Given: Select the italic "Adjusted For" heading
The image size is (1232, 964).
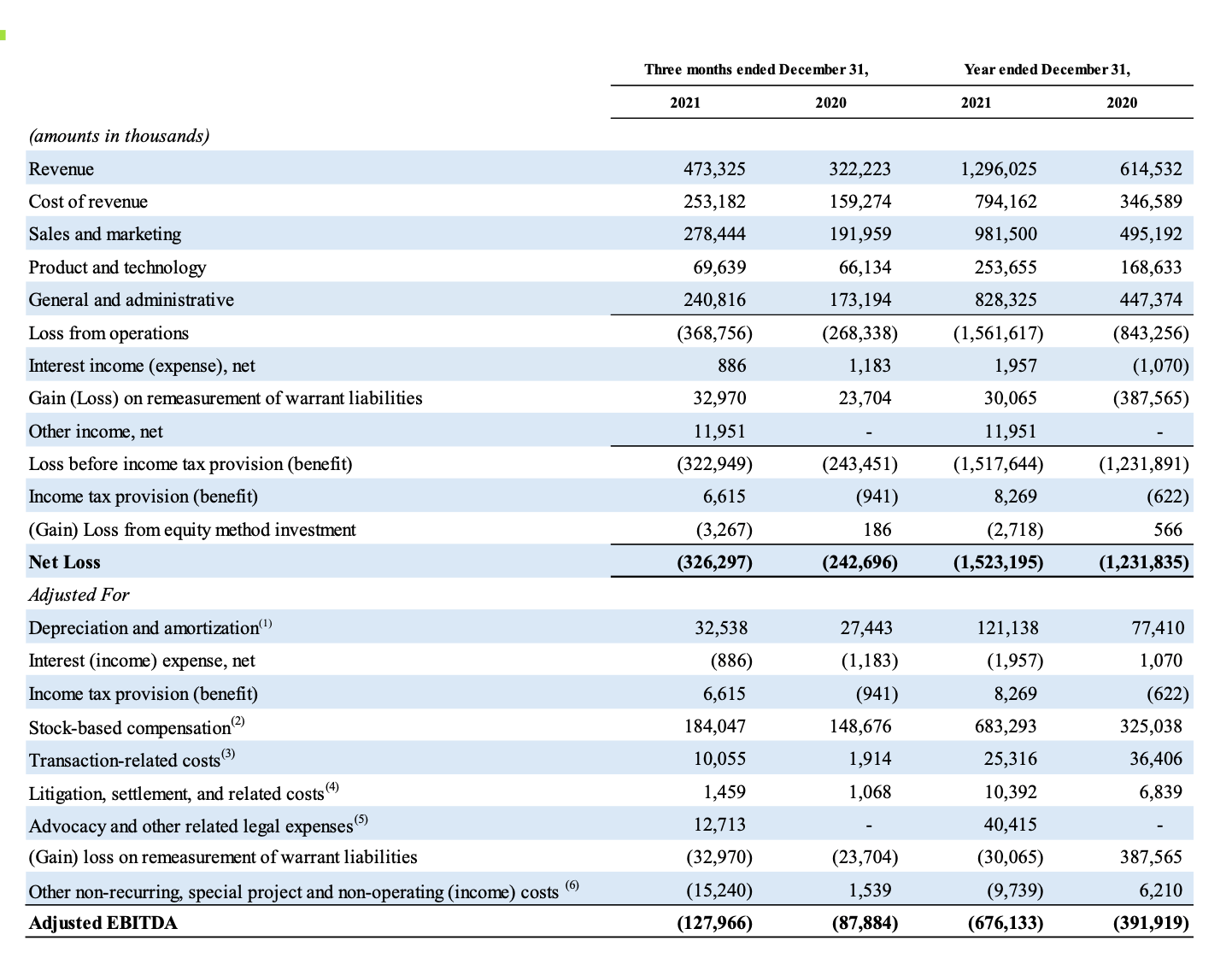Looking at the screenshot, I should pos(79,595).
